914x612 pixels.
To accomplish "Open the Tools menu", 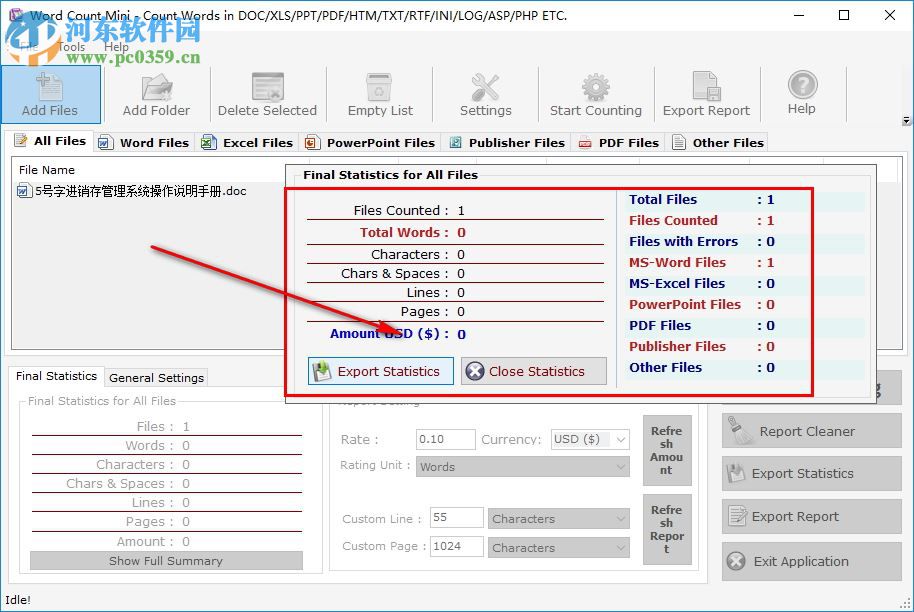I will coord(72,47).
